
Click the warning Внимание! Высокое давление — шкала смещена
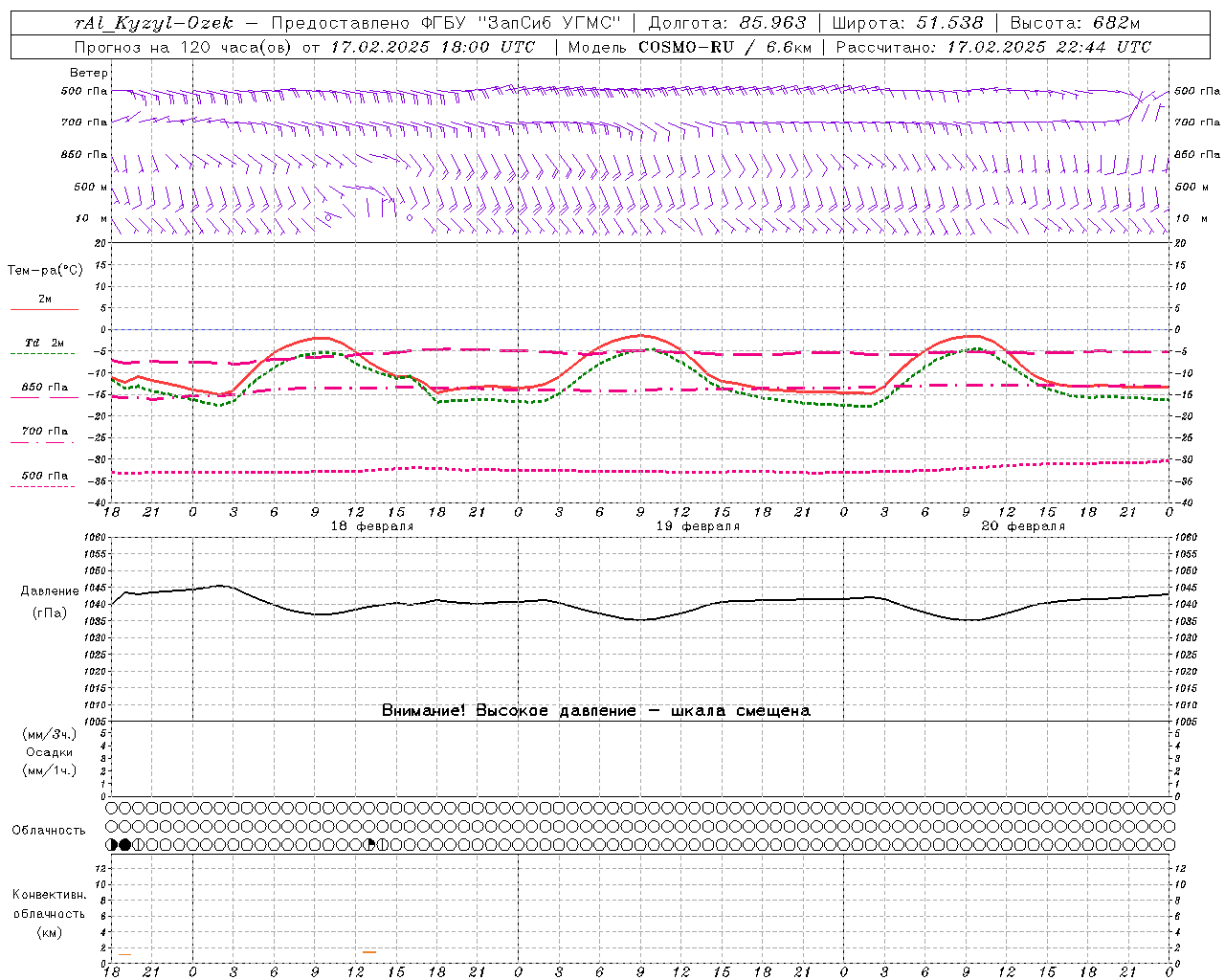click(596, 710)
